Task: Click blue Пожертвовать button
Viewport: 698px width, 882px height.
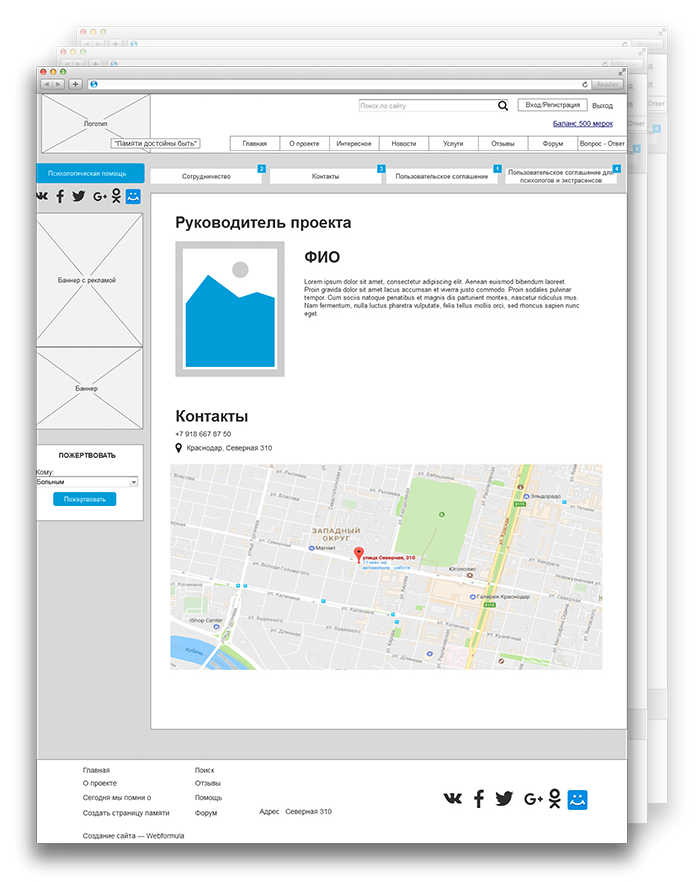Action: [85, 499]
